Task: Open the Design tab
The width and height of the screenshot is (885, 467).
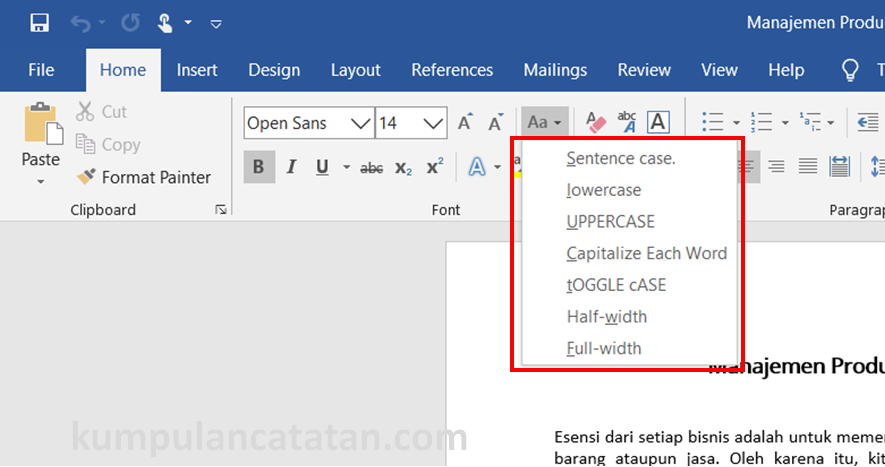Action: click(274, 70)
